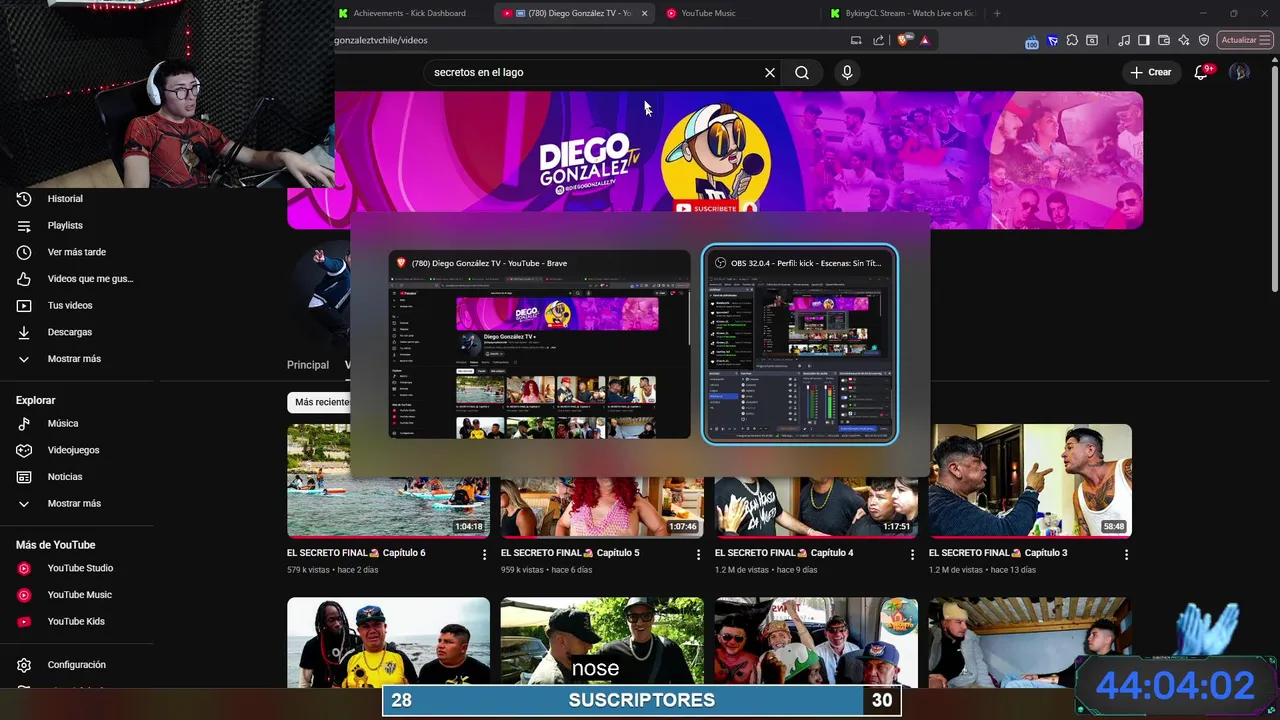1280x720 pixels.
Task: Open Playlists in the YouTube sidebar
Action: (x=65, y=226)
